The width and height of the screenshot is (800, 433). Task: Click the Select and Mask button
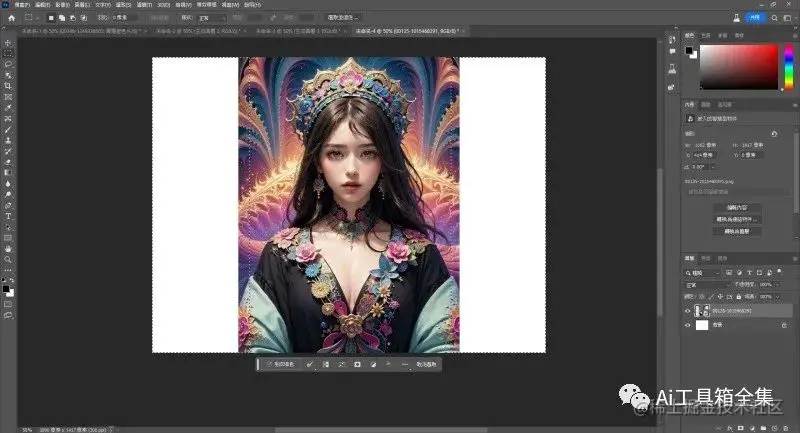pyautogui.click(x=342, y=18)
